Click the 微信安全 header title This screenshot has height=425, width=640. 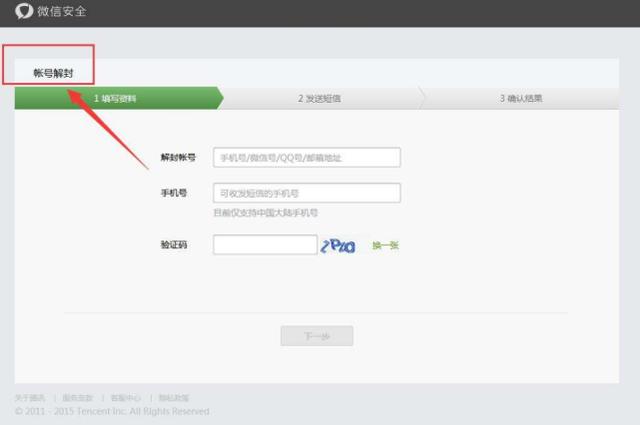click(x=61, y=11)
